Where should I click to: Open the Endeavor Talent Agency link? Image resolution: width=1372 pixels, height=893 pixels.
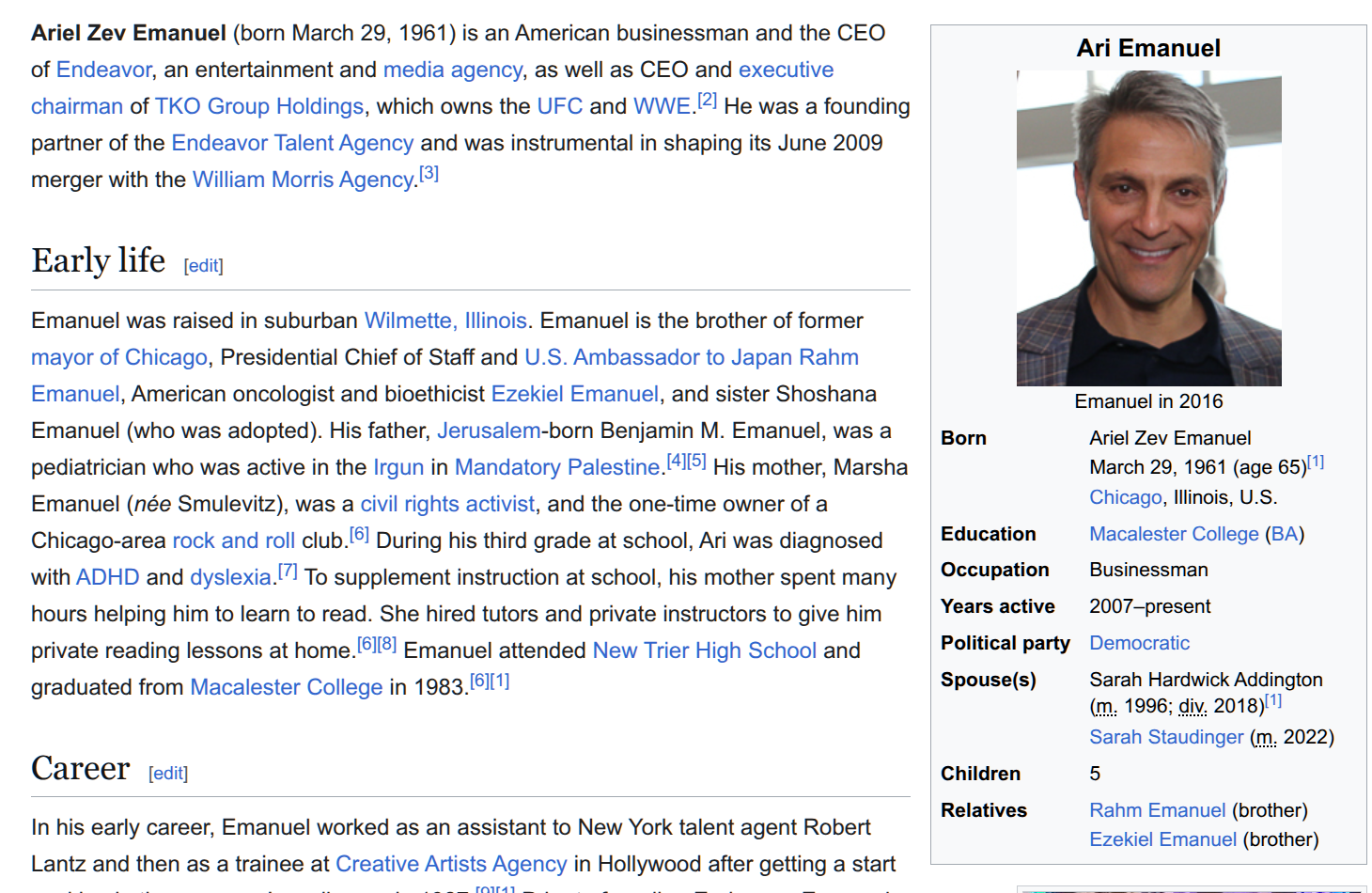coord(292,143)
